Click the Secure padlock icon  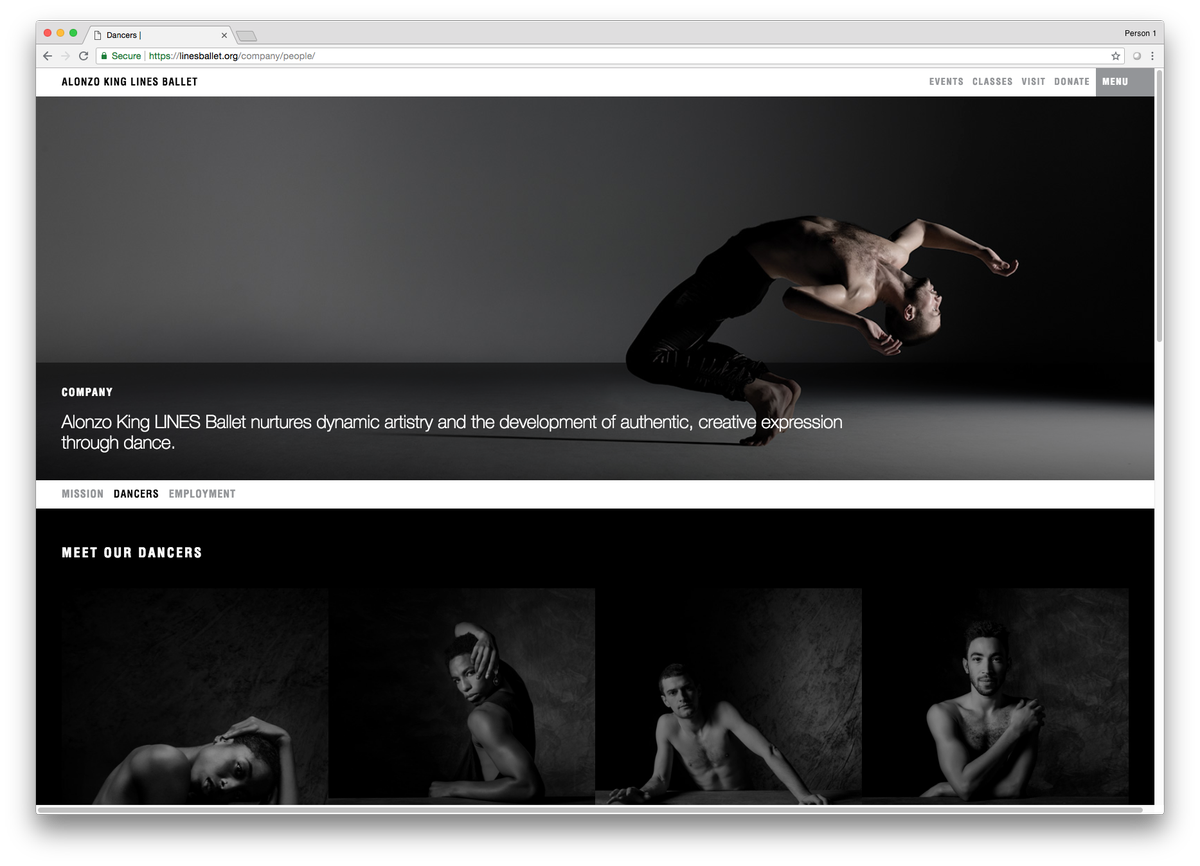(106, 55)
